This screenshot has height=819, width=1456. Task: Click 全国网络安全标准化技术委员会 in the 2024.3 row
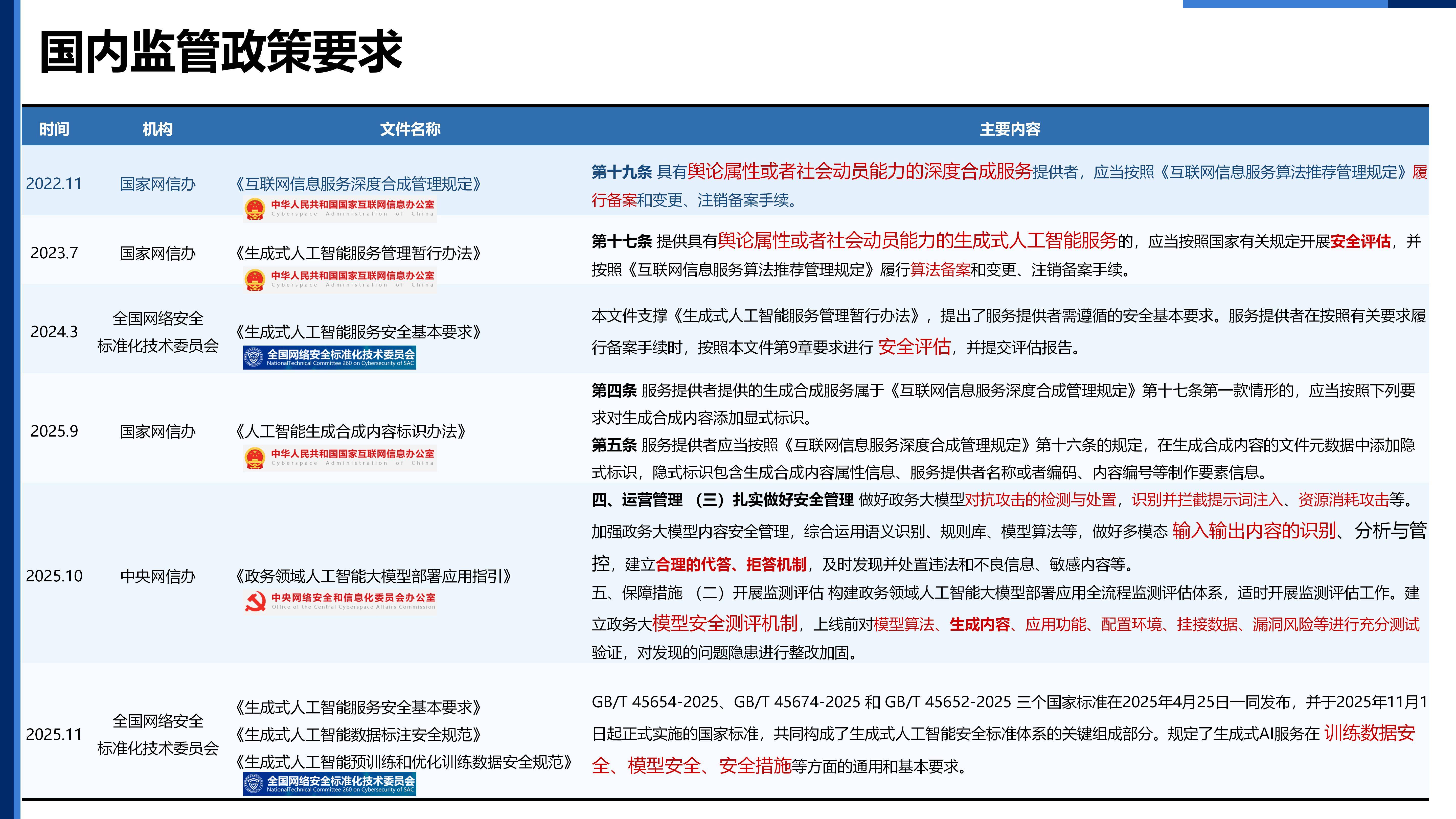click(x=158, y=332)
